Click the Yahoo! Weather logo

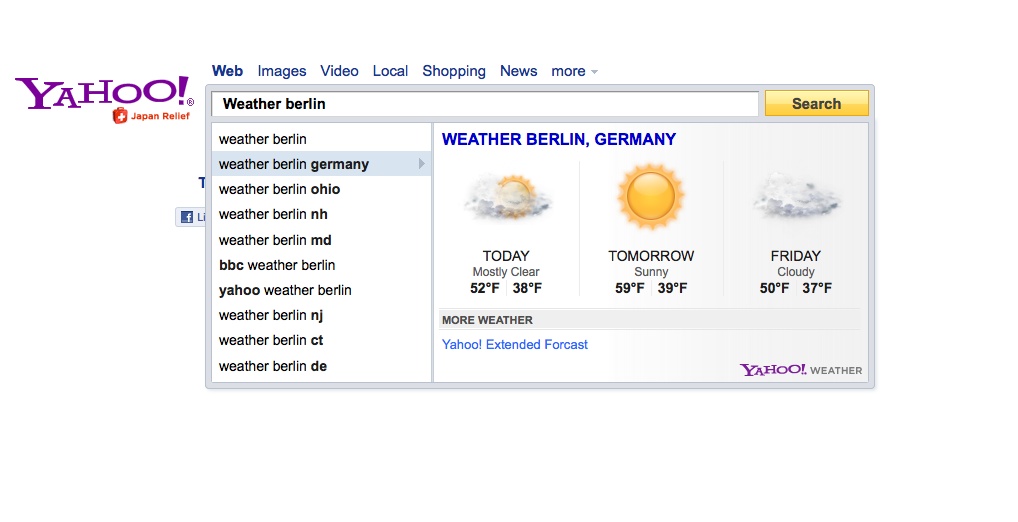801,370
